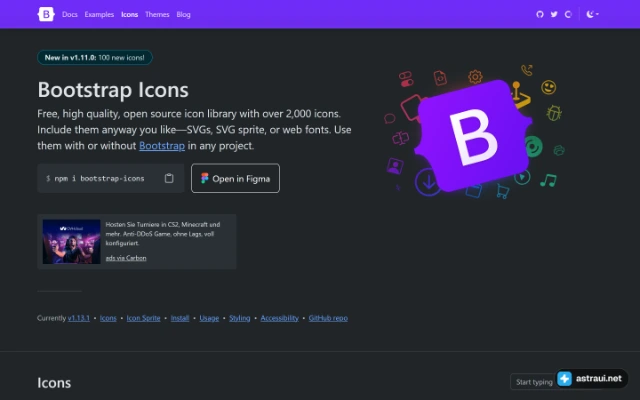This screenshot has width=640, height=400.
Task: Click the Bootstrap logo in navbar
Action: click(x=46, y=14)
